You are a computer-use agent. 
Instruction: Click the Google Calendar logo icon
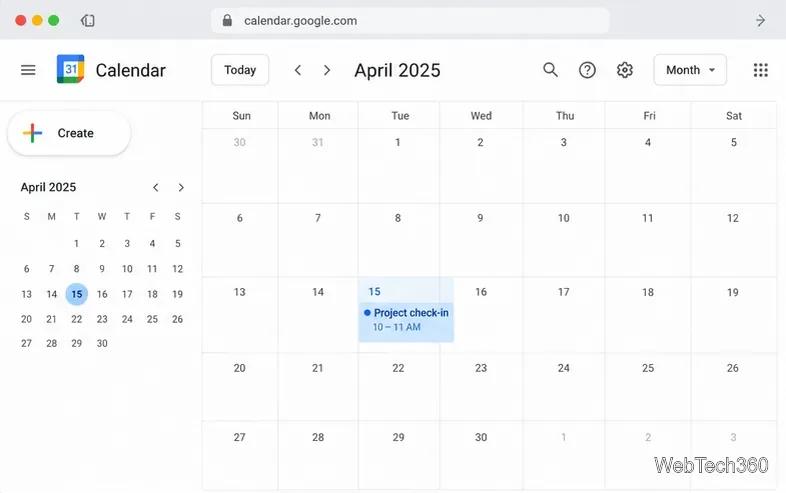point(70,69)
